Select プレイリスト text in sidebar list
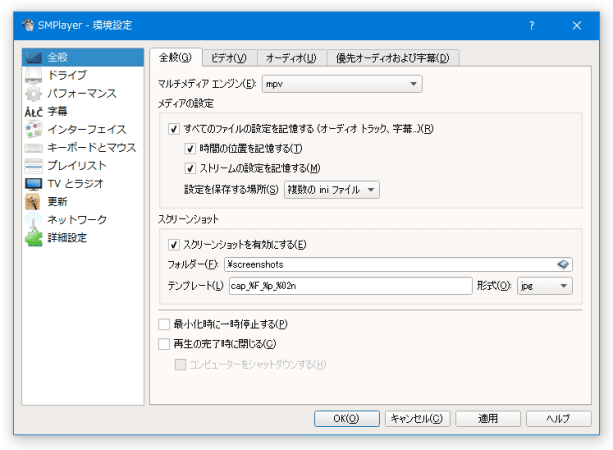This screenshot has height=450, width=613. coord(77,166)
